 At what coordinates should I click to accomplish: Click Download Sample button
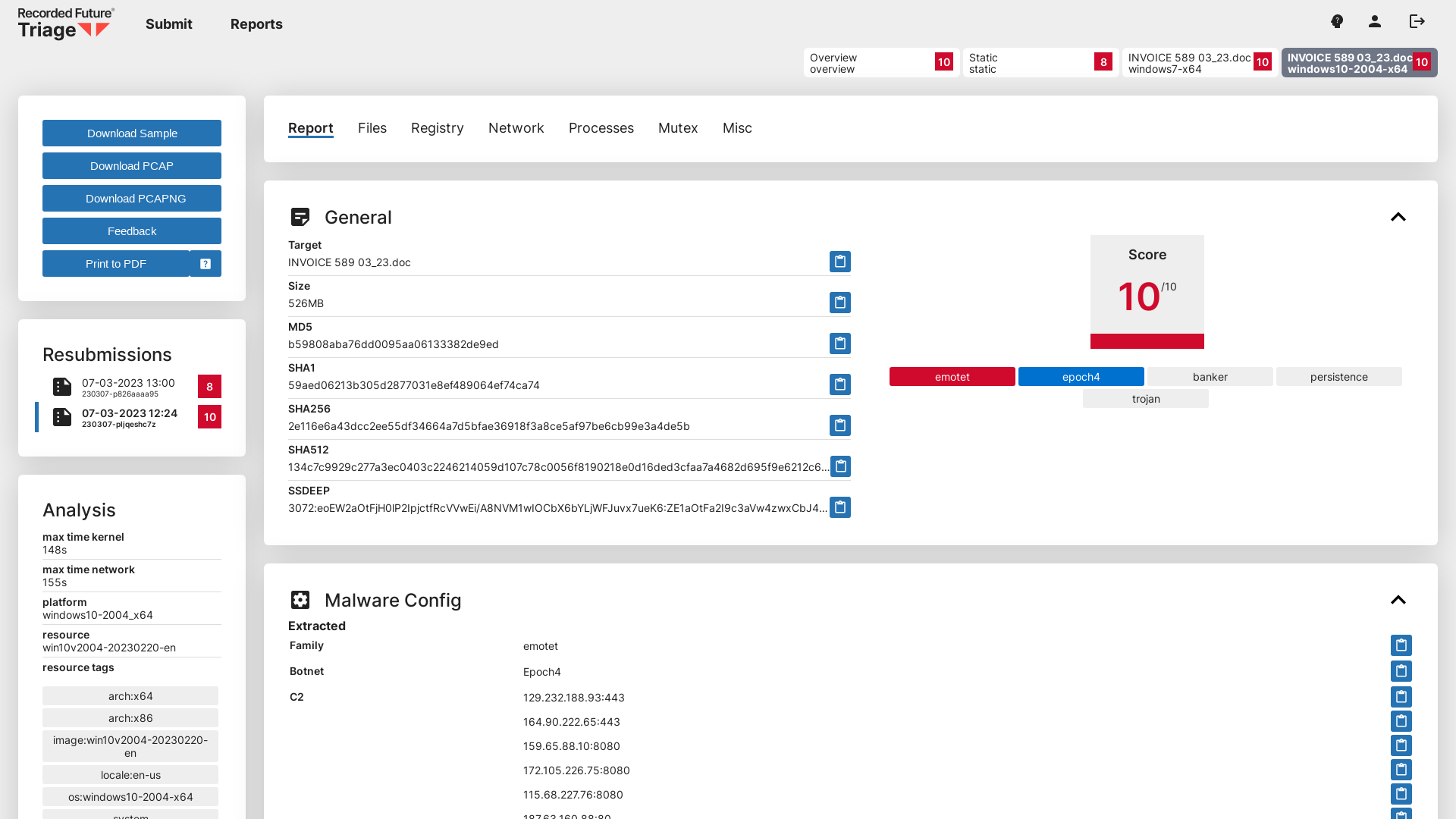coord(132,133)
